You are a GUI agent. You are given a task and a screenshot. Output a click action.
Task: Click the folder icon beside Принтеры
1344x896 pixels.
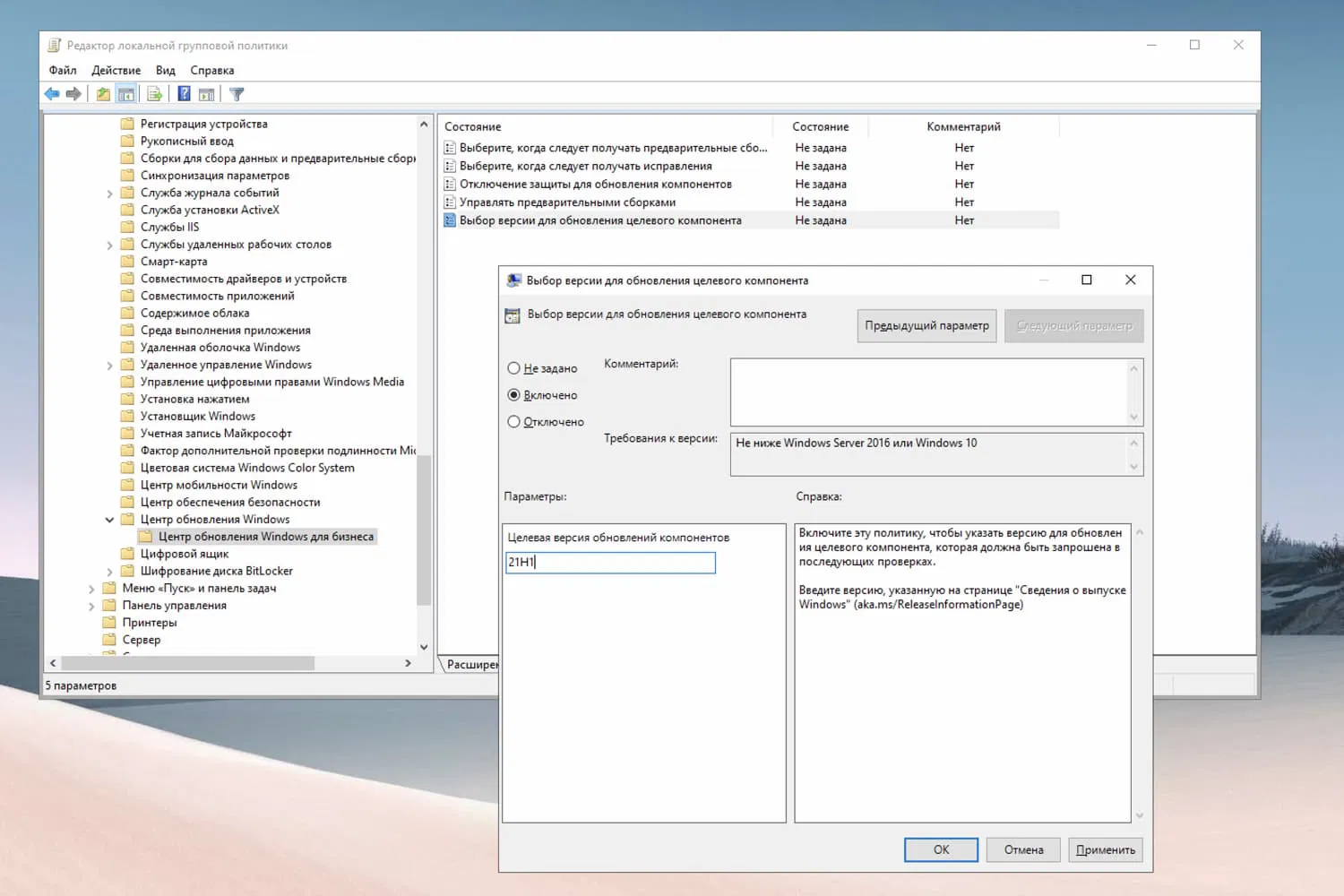[109, 623]
